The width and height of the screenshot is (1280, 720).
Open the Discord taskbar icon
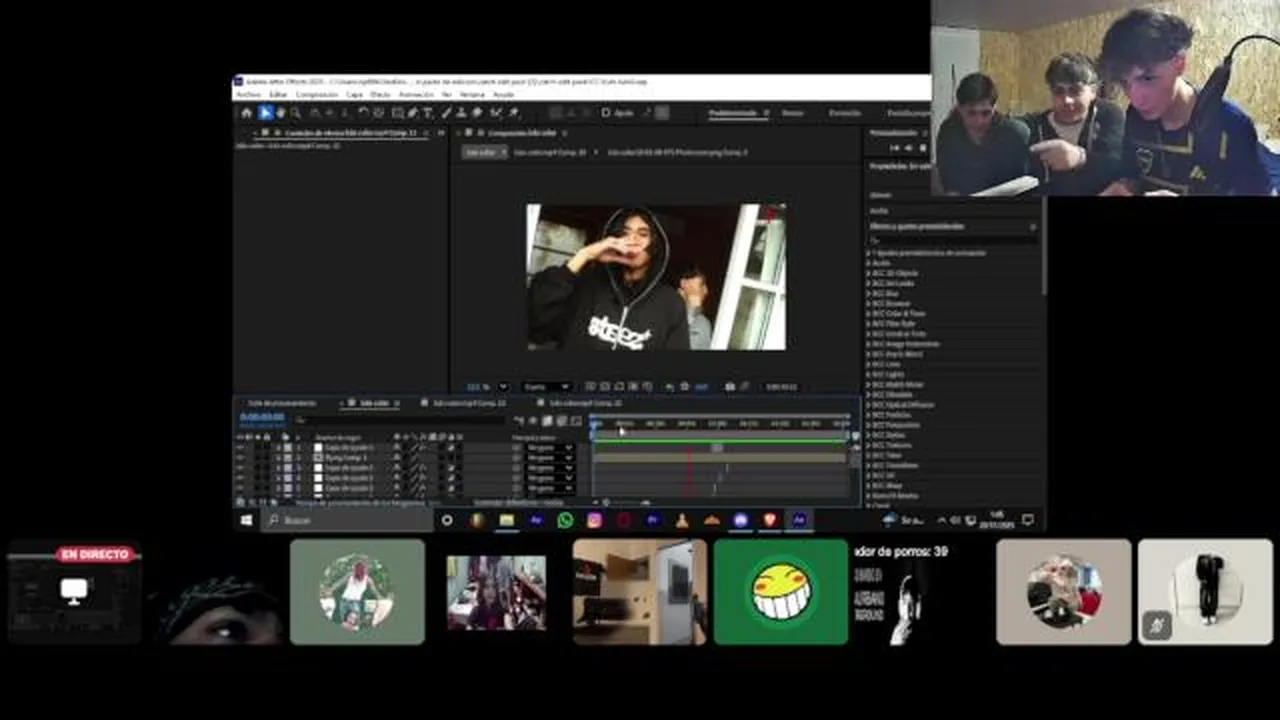tap(740, 520)
